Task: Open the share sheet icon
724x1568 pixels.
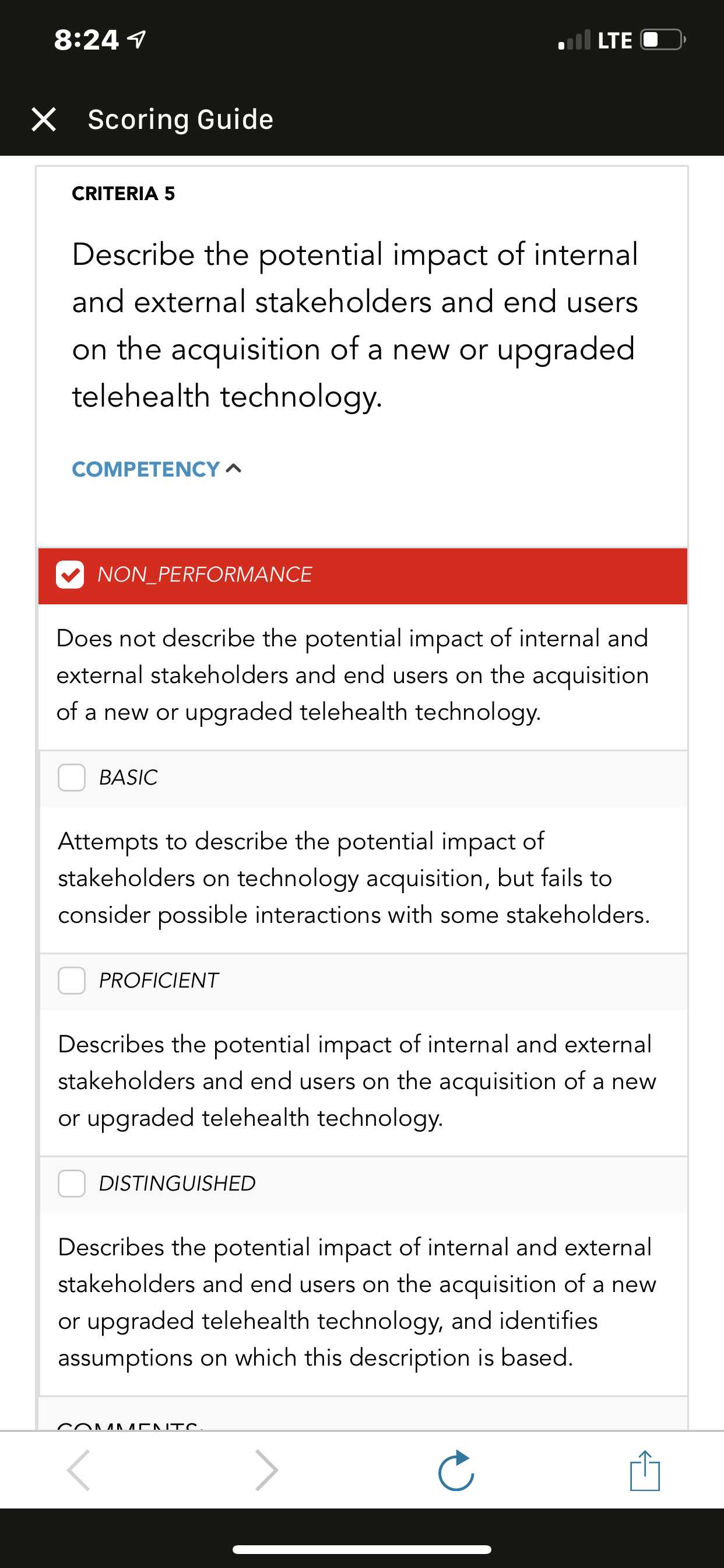Action: point(645,1470)
